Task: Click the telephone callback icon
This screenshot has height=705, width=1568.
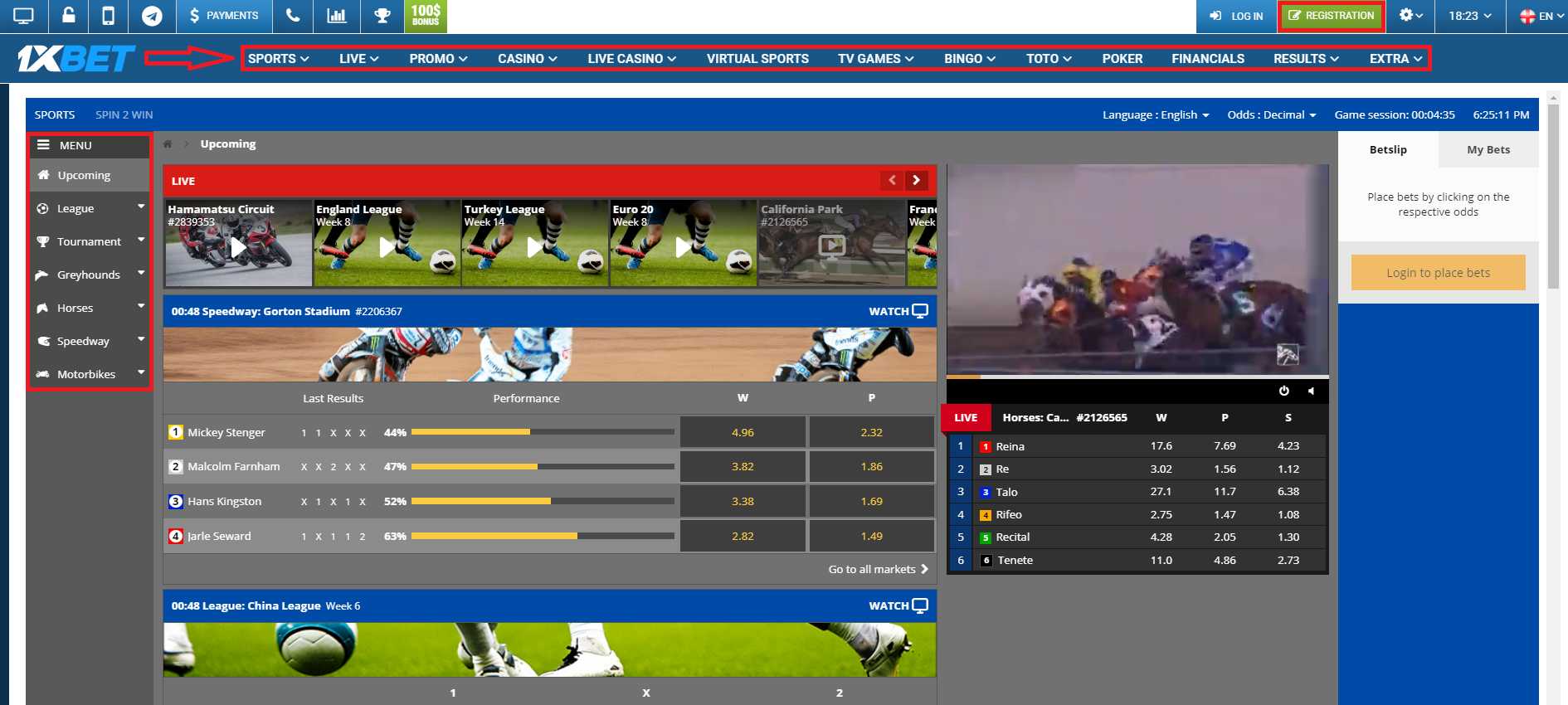Action: 293,16
